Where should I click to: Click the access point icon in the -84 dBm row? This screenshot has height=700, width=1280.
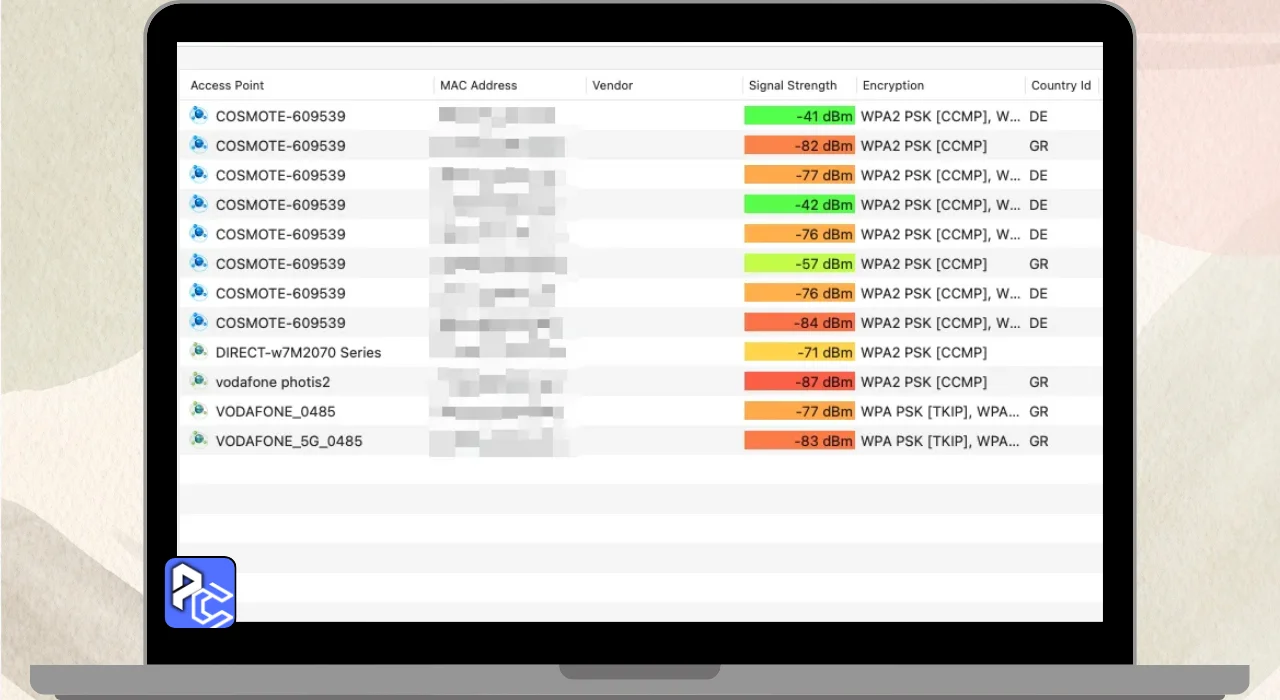coord(198,322)
